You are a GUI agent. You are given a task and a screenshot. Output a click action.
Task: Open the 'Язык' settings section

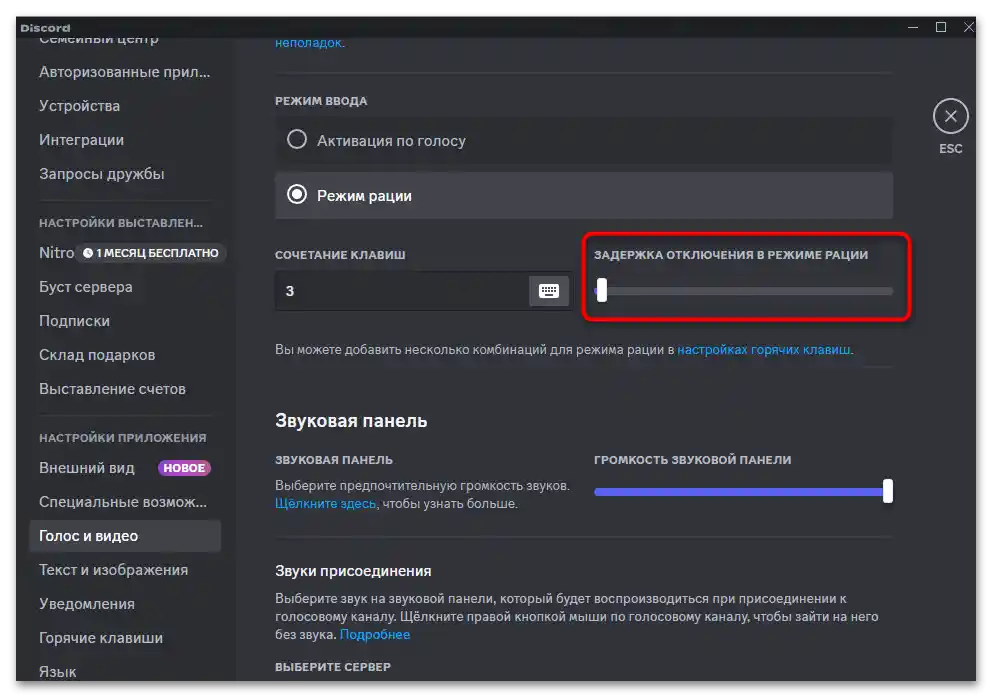click(58, 671)
